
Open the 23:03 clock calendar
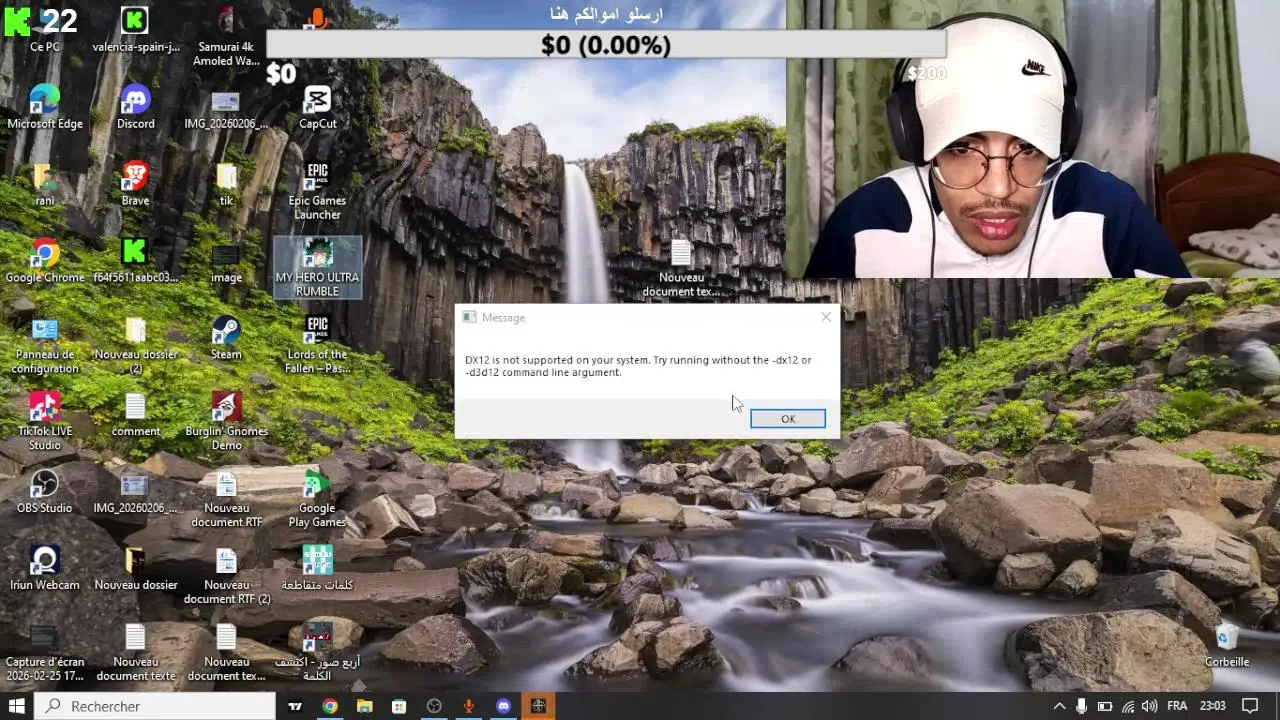1212,706
